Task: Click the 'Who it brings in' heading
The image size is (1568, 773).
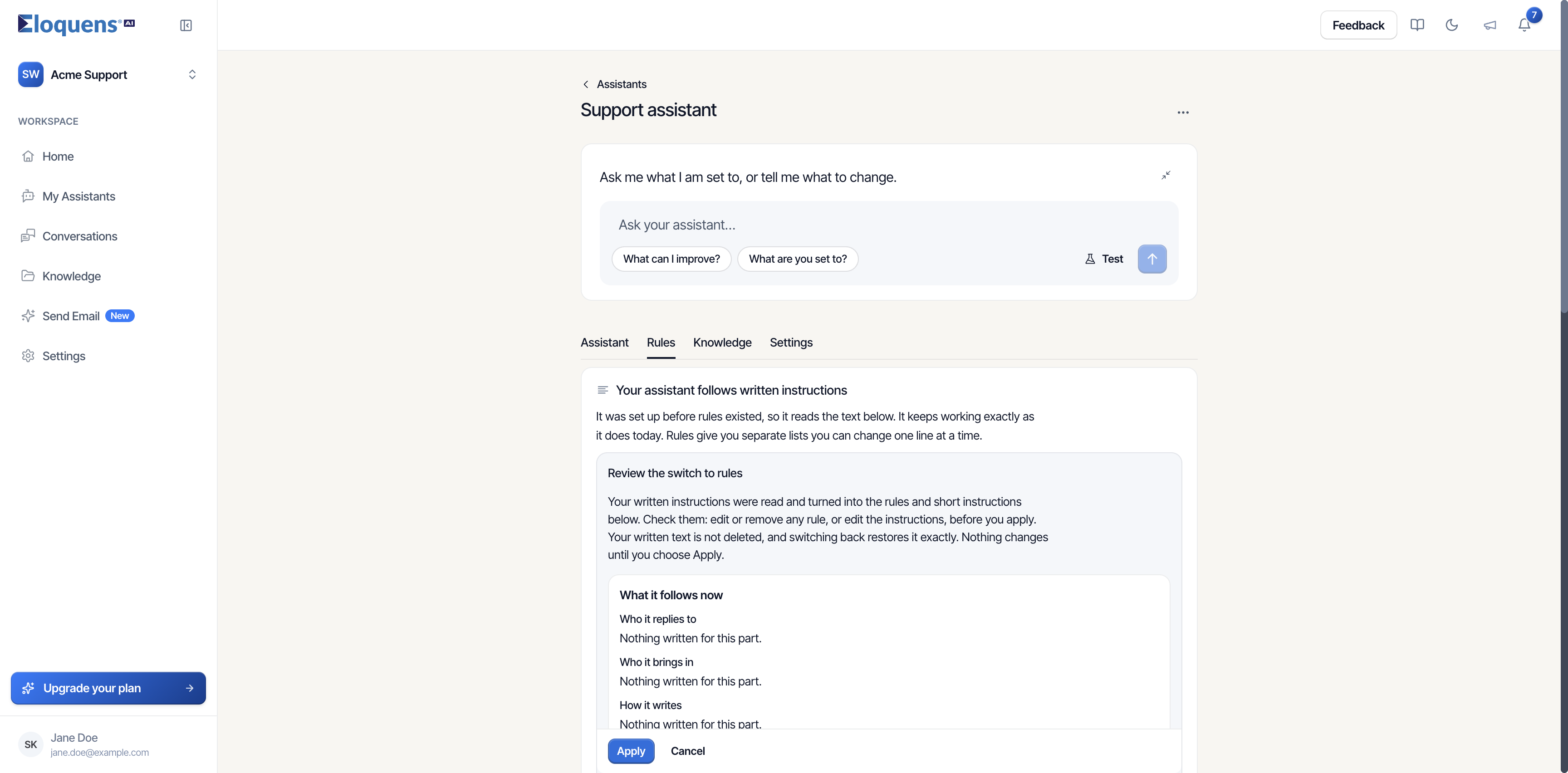Action: (x=656, y=662)
